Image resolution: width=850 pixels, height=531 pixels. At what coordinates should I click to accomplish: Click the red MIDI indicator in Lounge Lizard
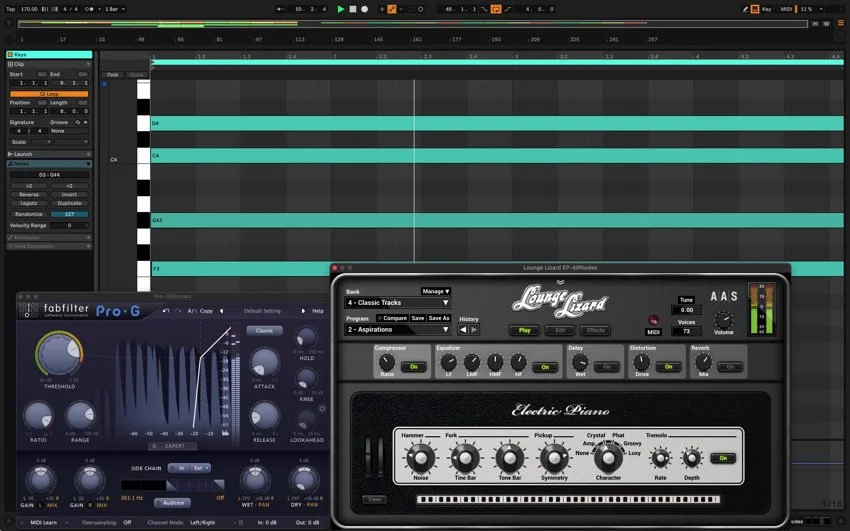coord(653,320)
